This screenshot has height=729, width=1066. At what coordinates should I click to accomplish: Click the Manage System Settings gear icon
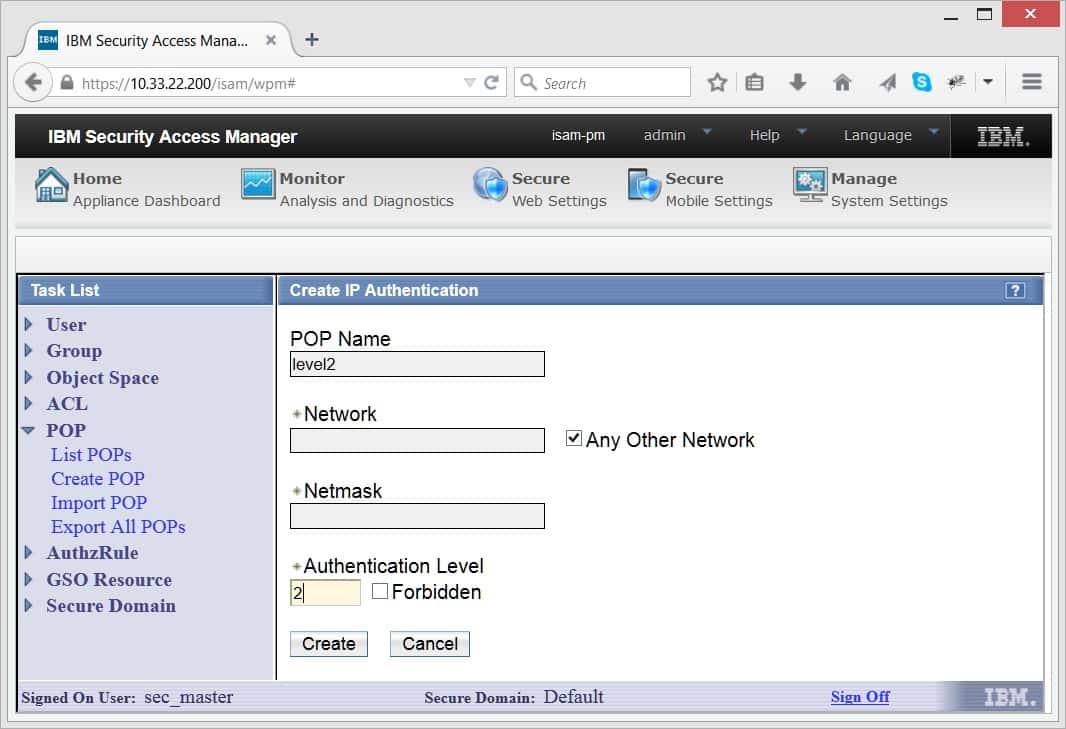pyautogui.click(x=809, y=186)
